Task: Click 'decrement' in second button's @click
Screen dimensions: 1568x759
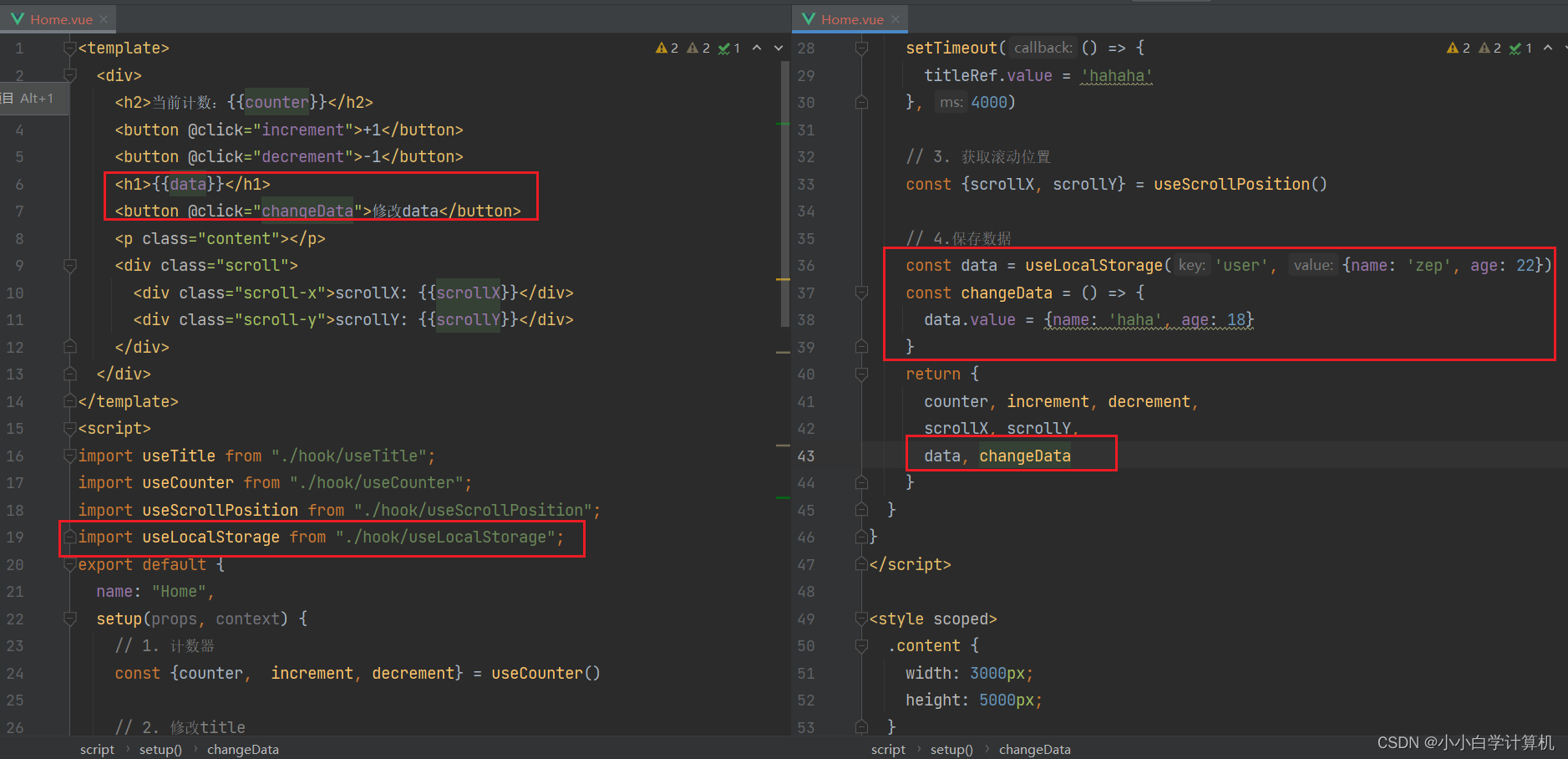Action: 302,157
